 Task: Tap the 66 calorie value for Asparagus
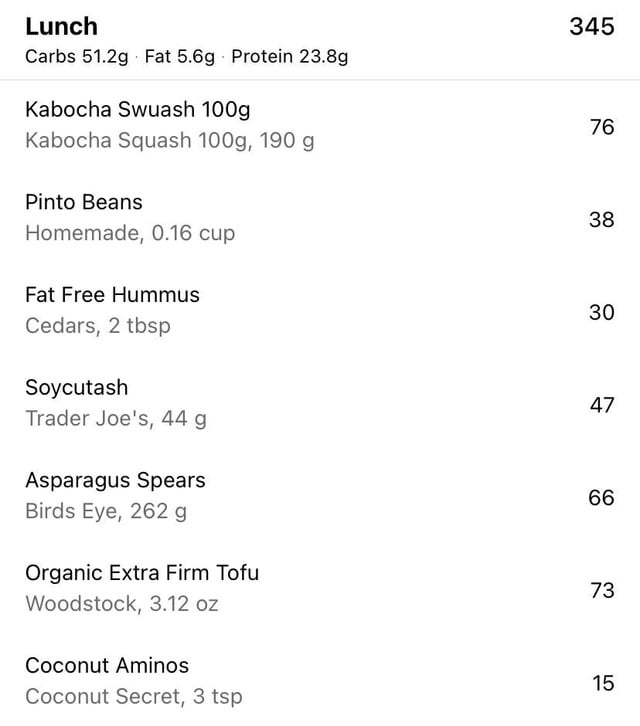(601, 497)
